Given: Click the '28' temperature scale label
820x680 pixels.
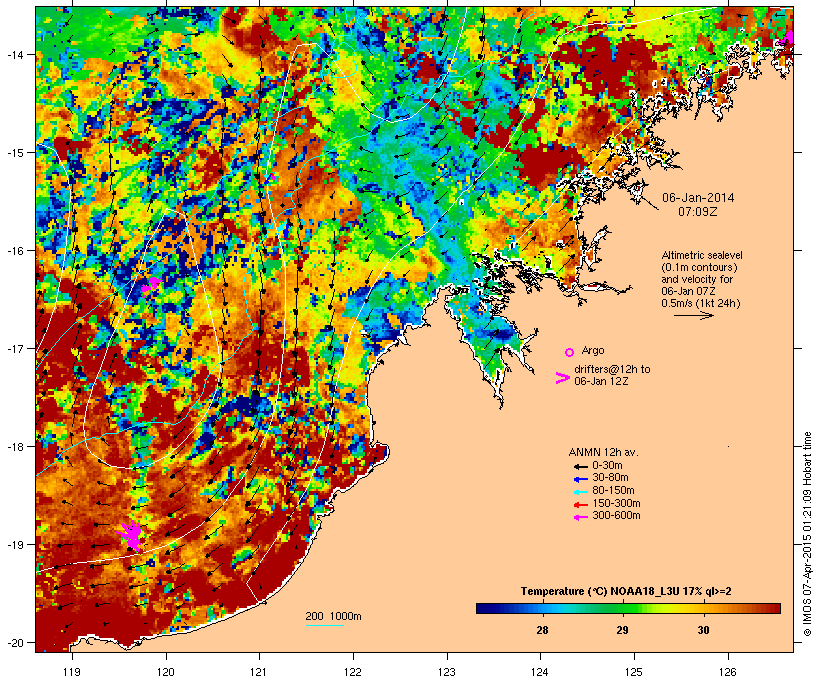Looking at the screenshot, I should coord(542,630).
